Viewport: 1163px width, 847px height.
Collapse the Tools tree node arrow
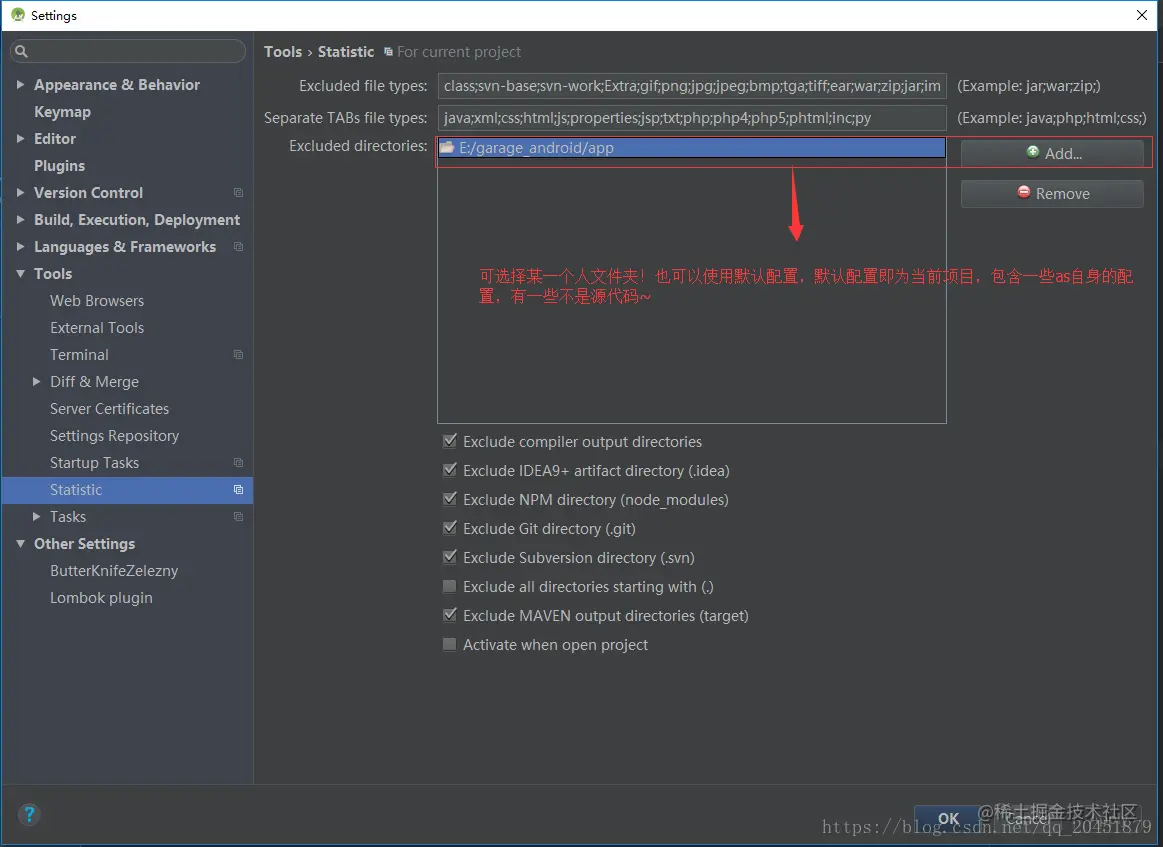click(20, 274)
